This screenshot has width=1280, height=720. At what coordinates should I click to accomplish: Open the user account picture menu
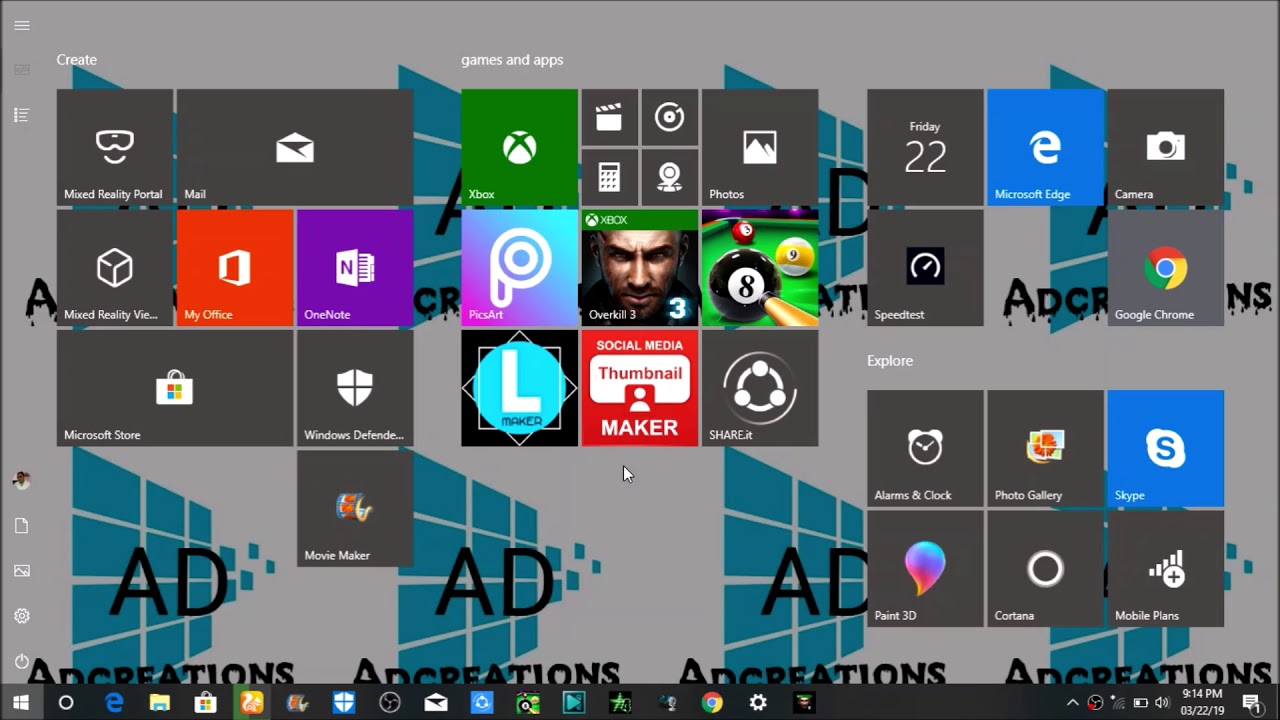click(x=22, y=481)
